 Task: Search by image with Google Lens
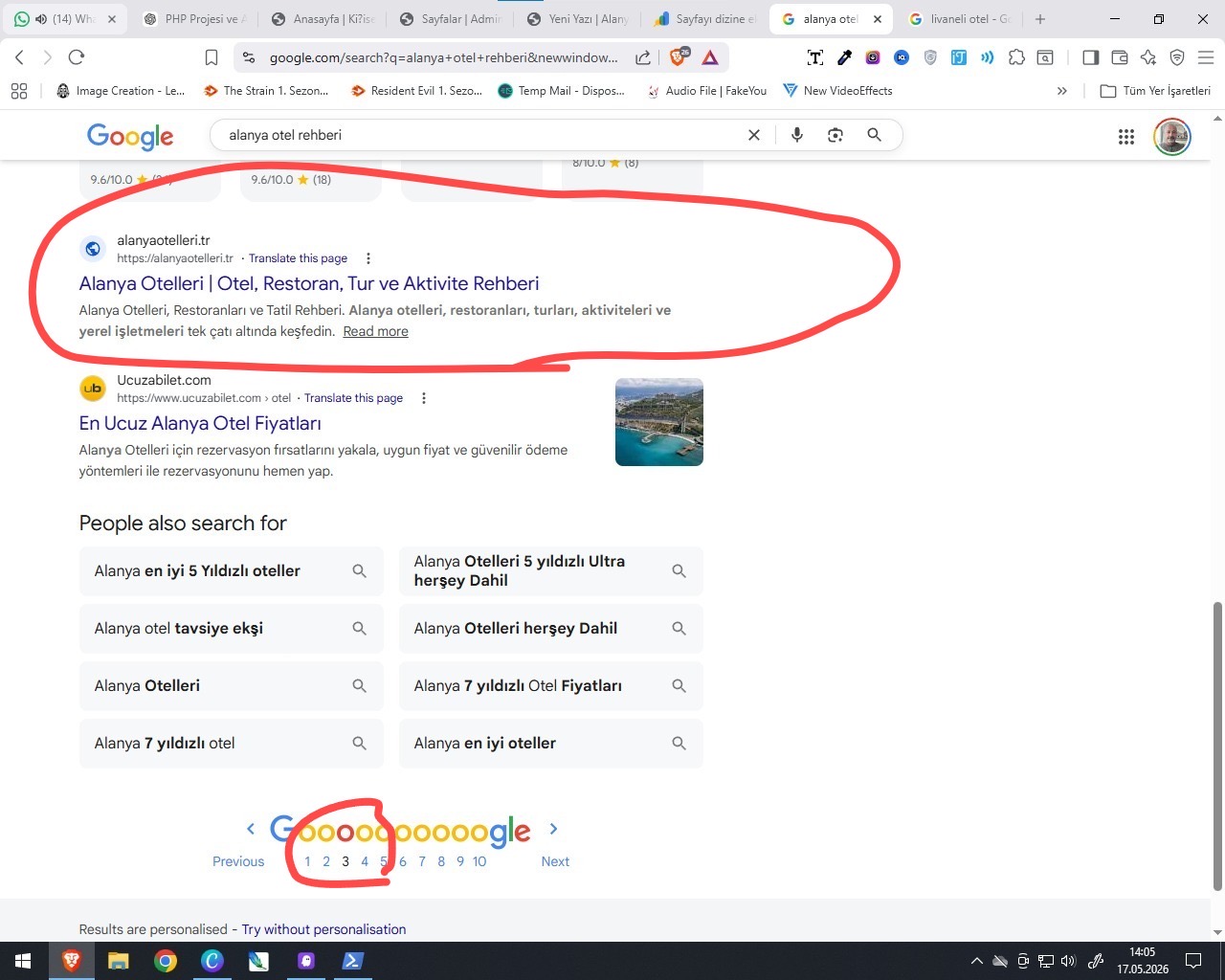tap(835, 135)
